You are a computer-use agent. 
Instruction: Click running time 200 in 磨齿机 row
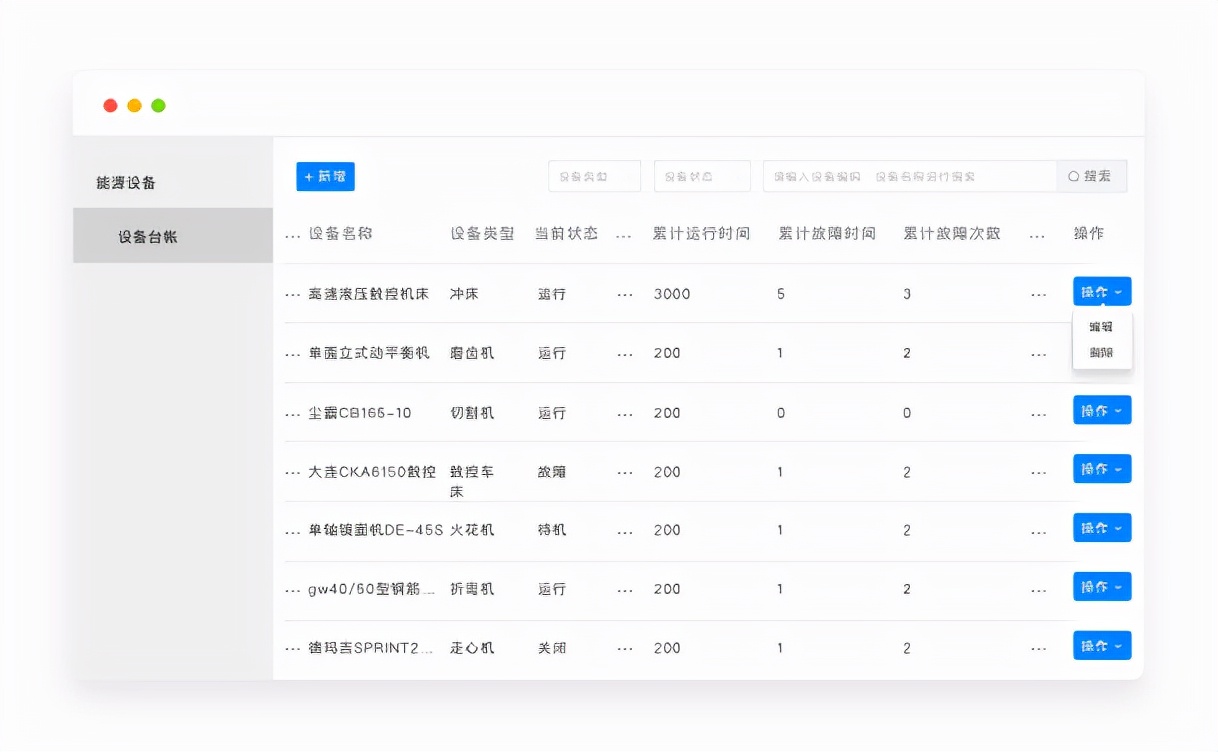667,353
